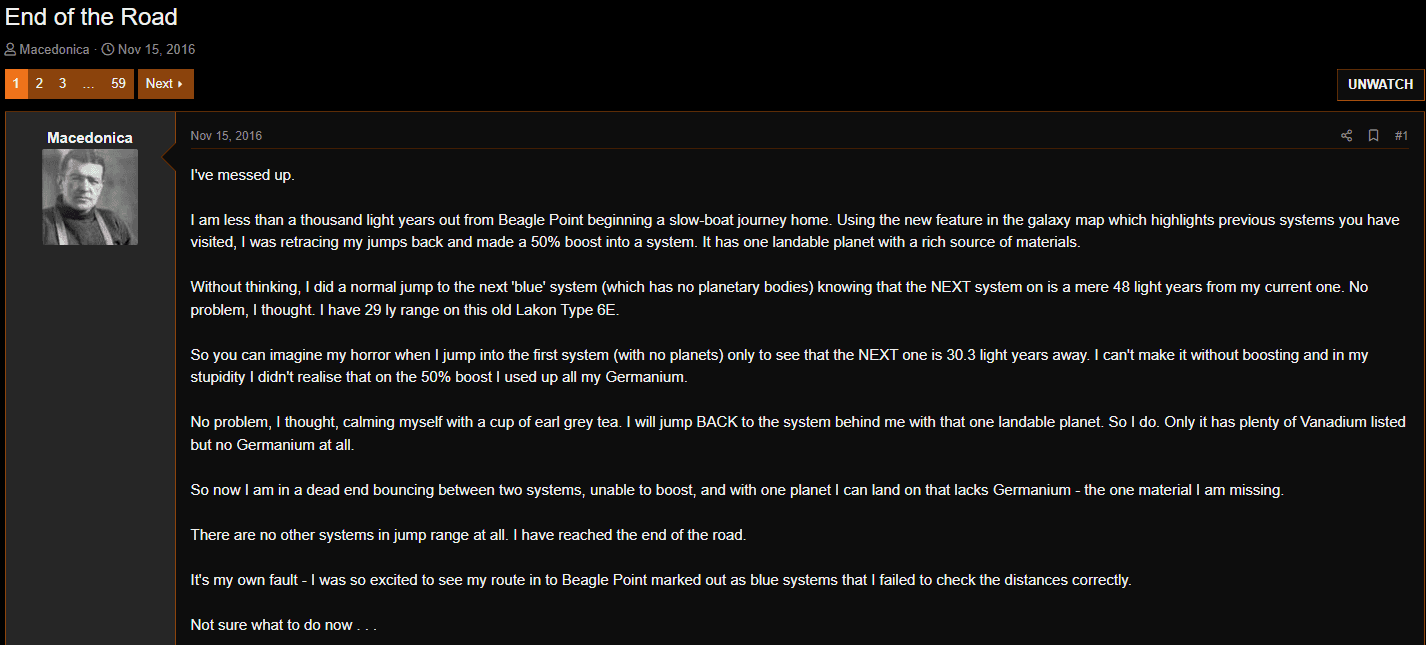Click the "Not sure what to do now" line

coord(283,625)
